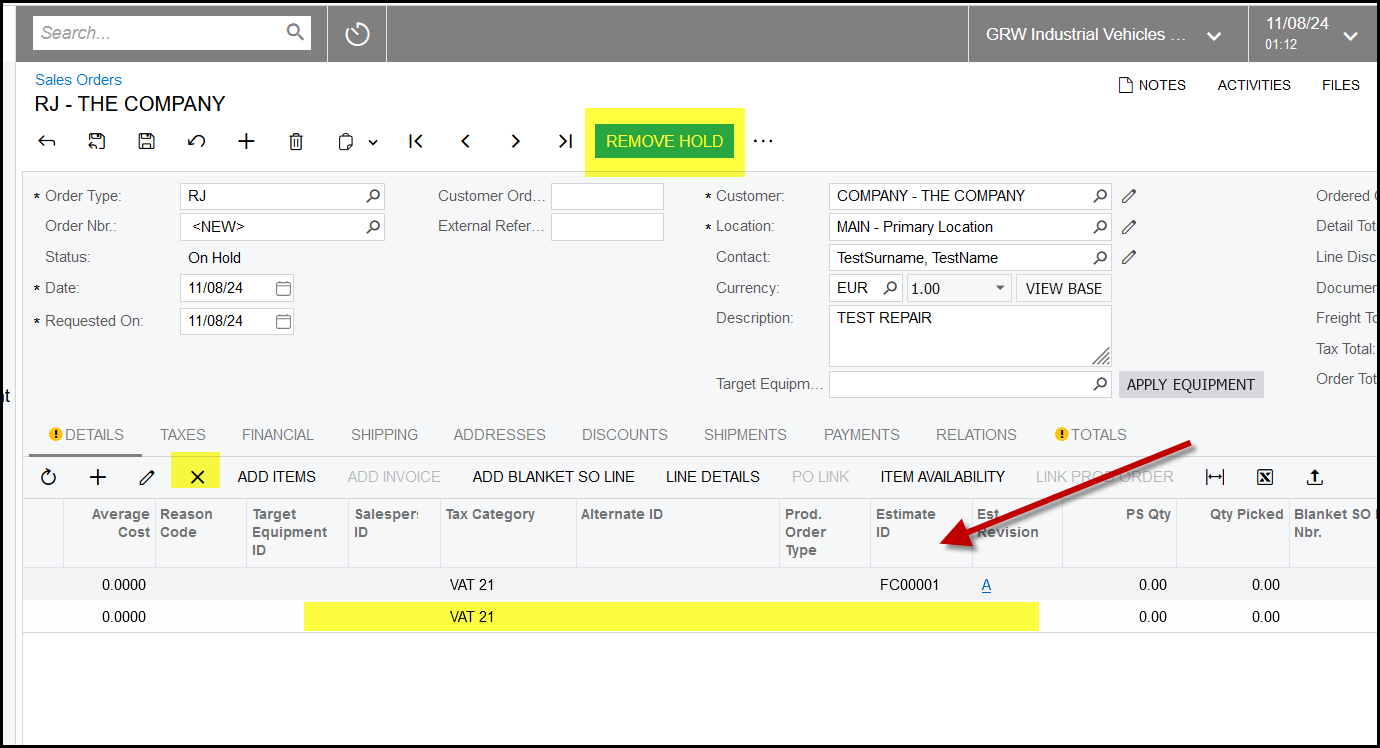Expand the clipboard dropdown arrow
Viewport: 1380px width, 748px height.
[x=373, y=142]
